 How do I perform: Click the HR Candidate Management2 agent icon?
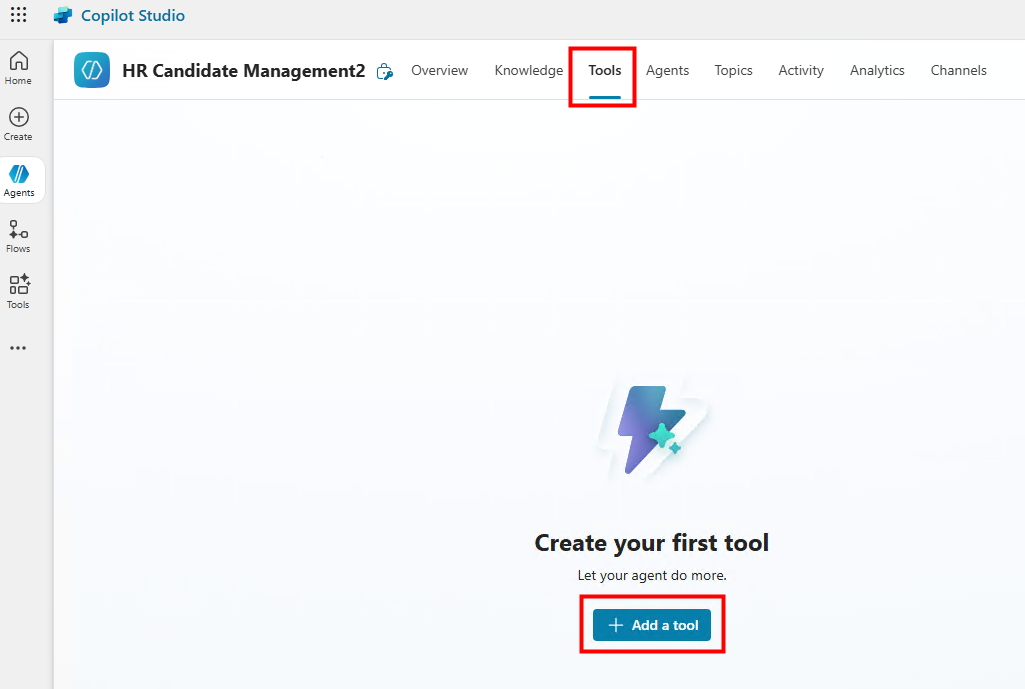point(92,70)
